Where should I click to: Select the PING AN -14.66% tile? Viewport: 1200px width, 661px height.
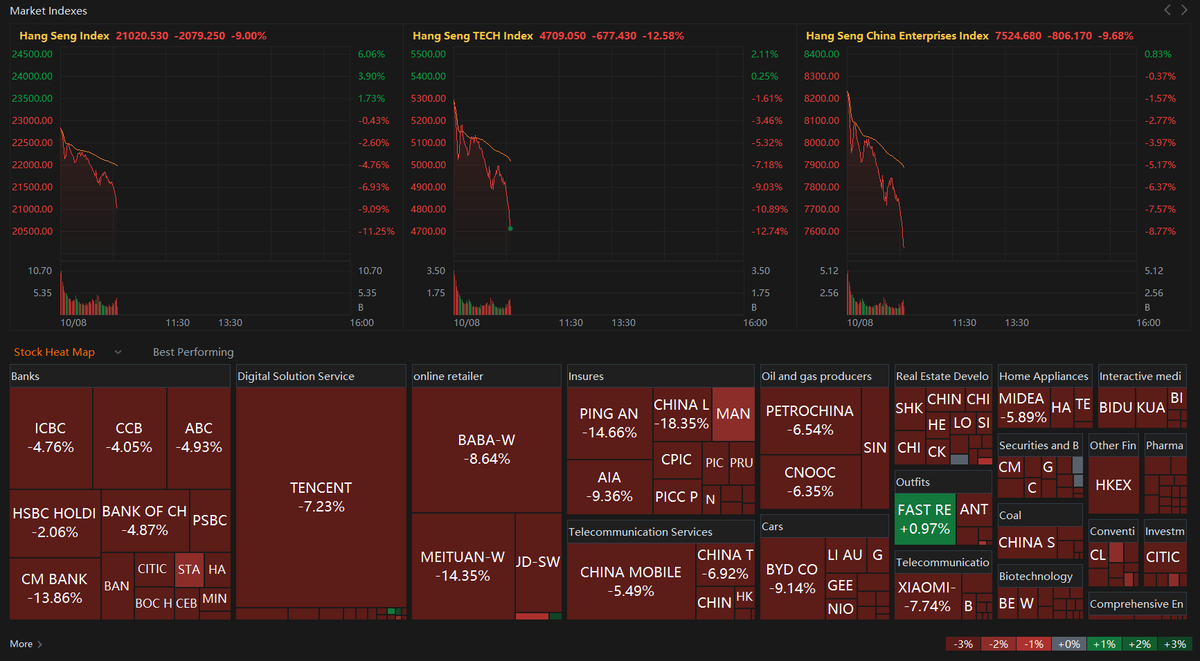click(x=609, y=423)
